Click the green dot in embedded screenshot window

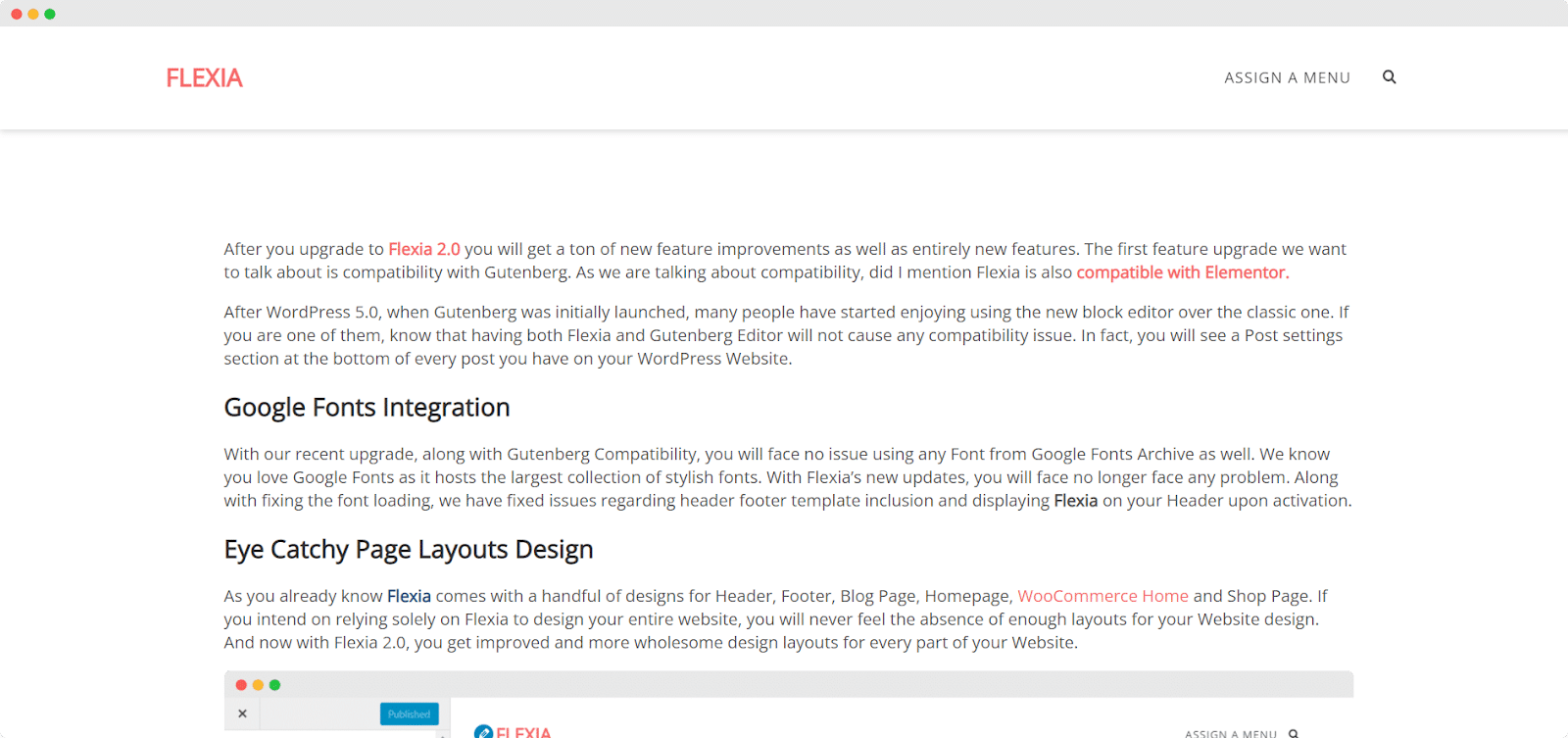274,685
